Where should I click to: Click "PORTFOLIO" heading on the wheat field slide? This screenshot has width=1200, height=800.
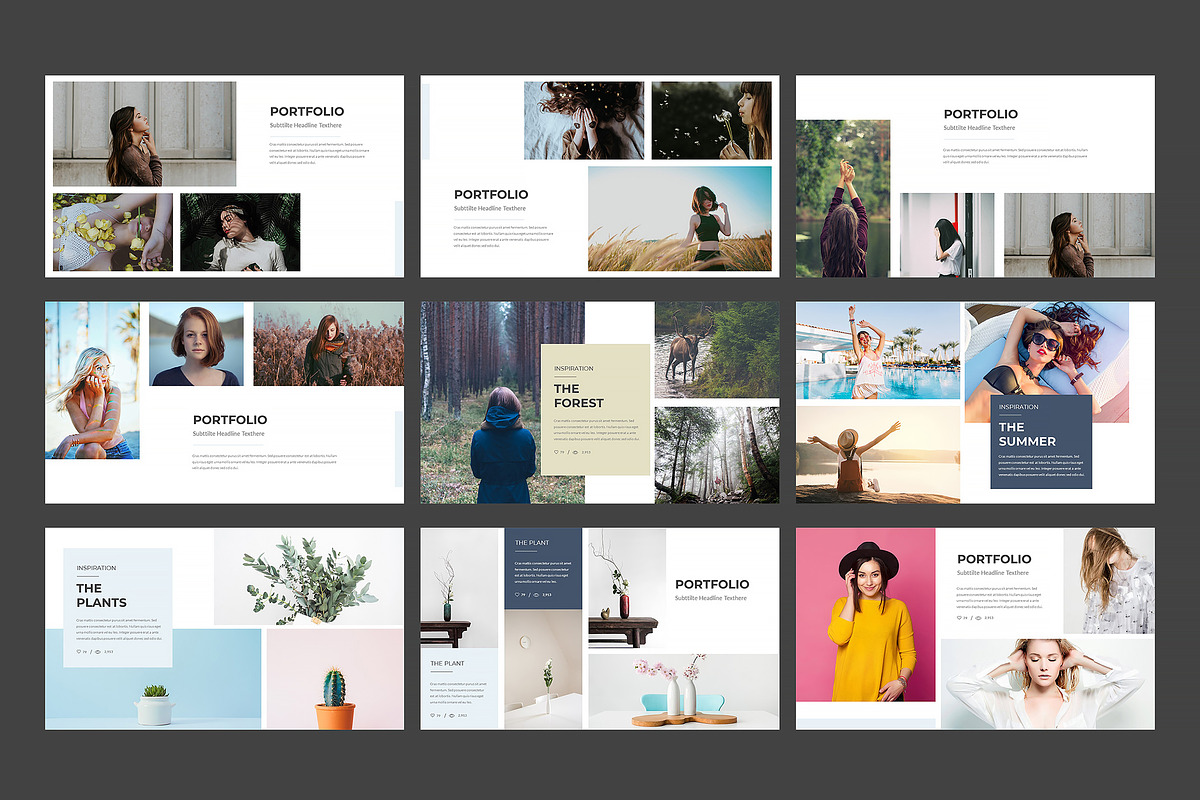pos(491,195)
